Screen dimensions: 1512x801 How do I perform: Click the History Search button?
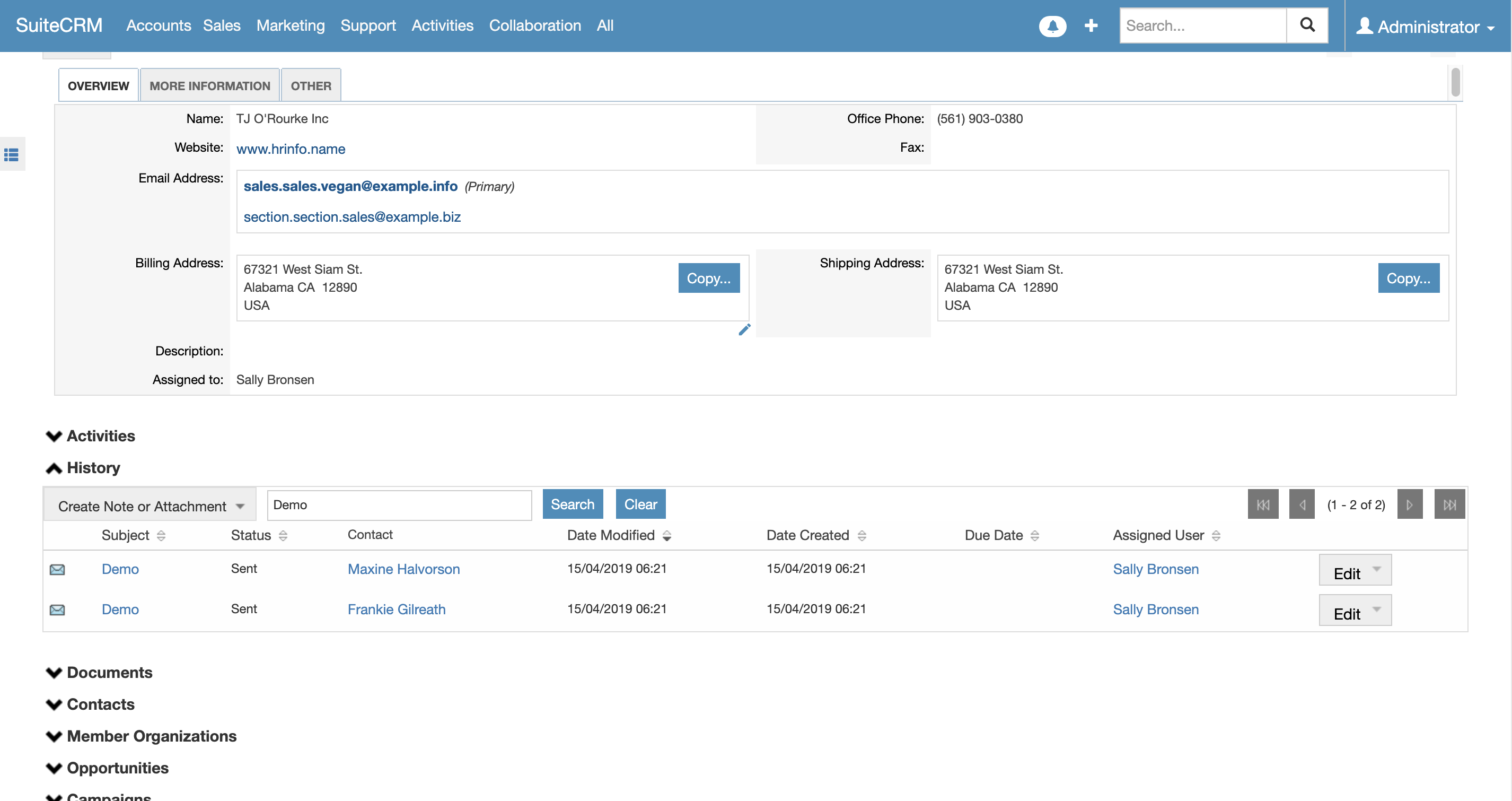572,504
